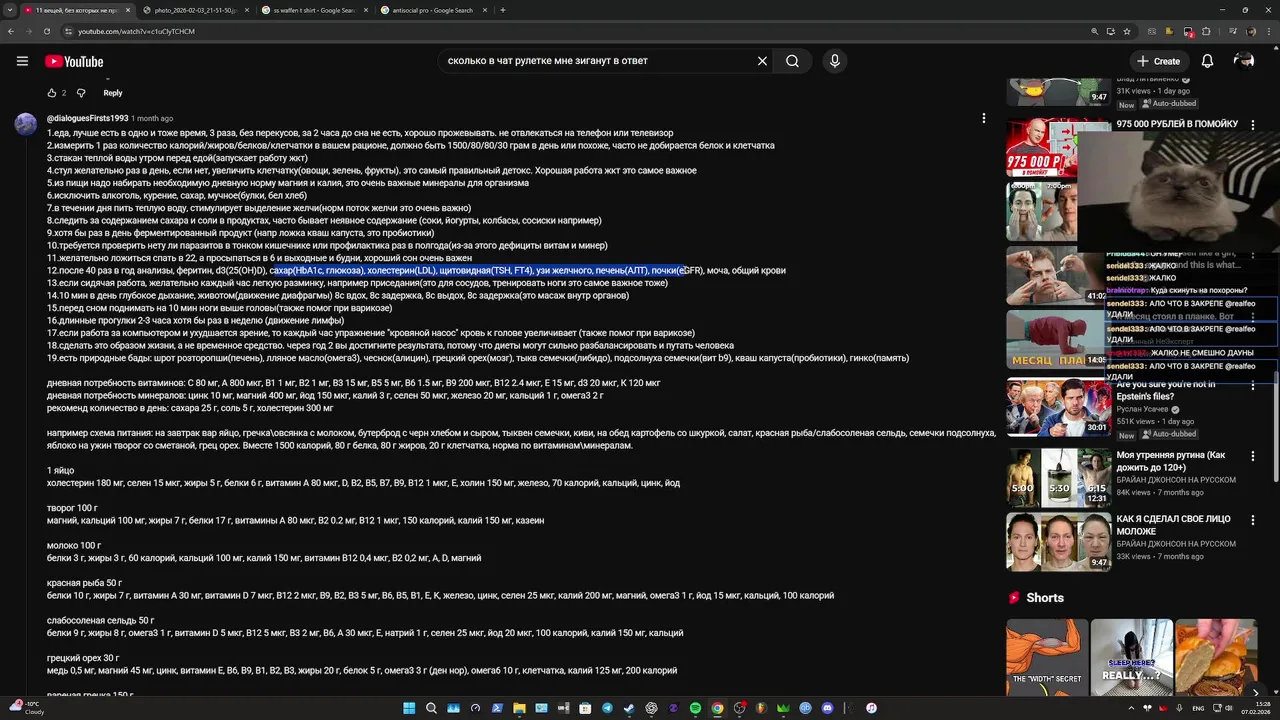Open Steam from the taskbar
The height and width of the screenshot is (720, 1280).
[629, 708]
